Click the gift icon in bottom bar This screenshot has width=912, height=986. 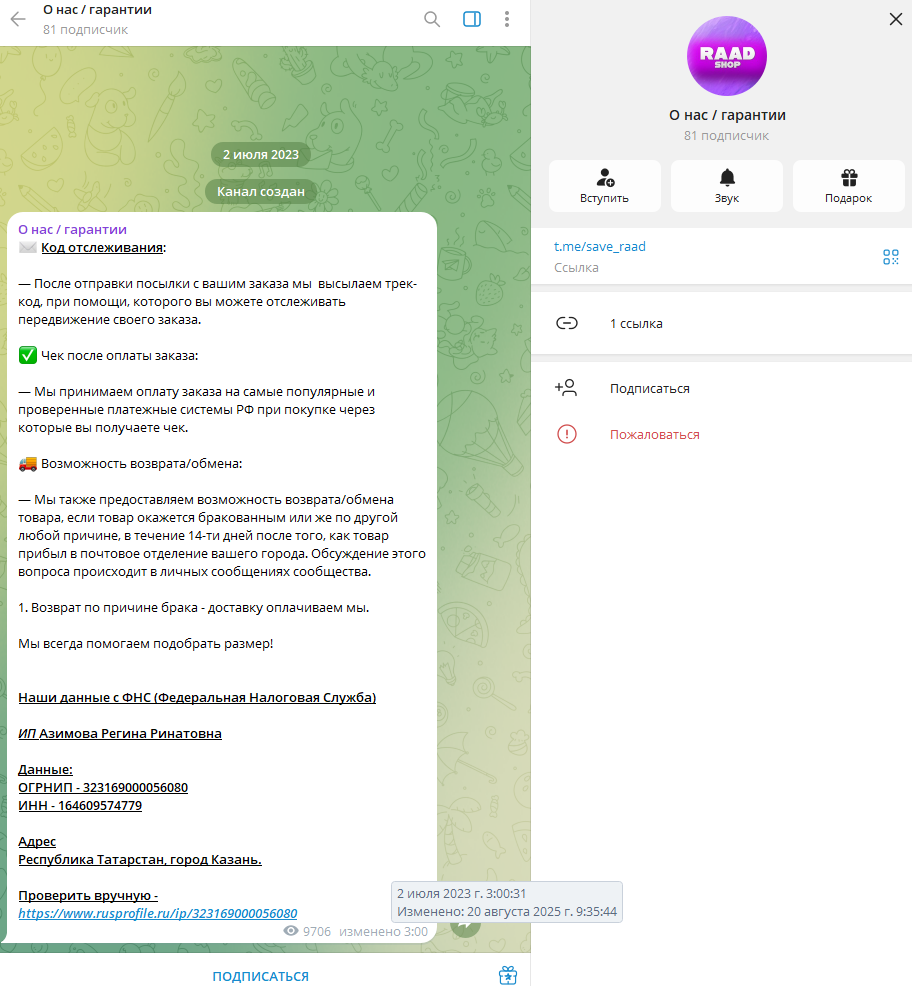tap(508, 975)
